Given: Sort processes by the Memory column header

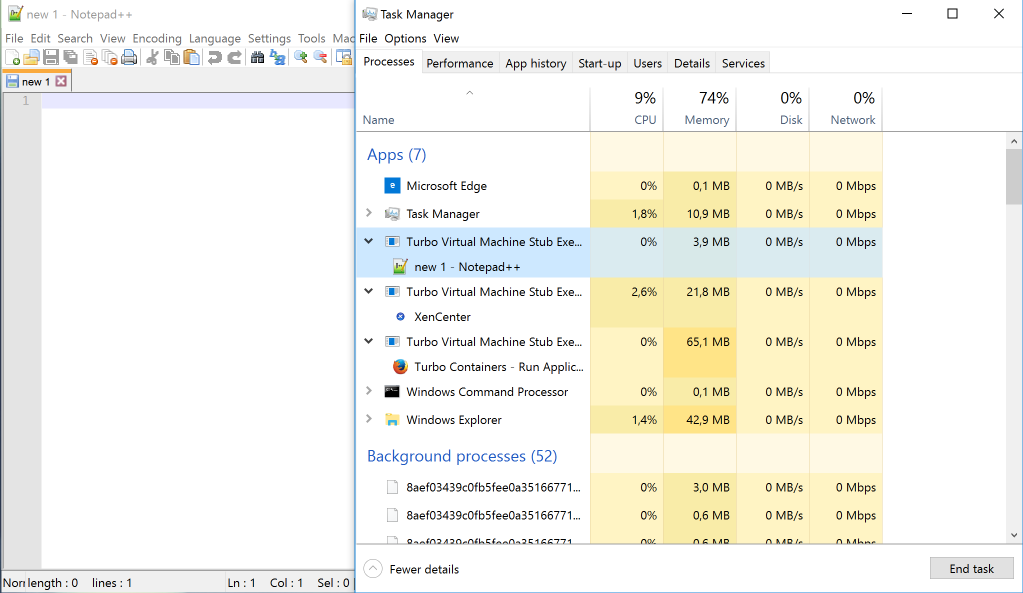Looking at the screenshot, I should click(x=700, y=108).
